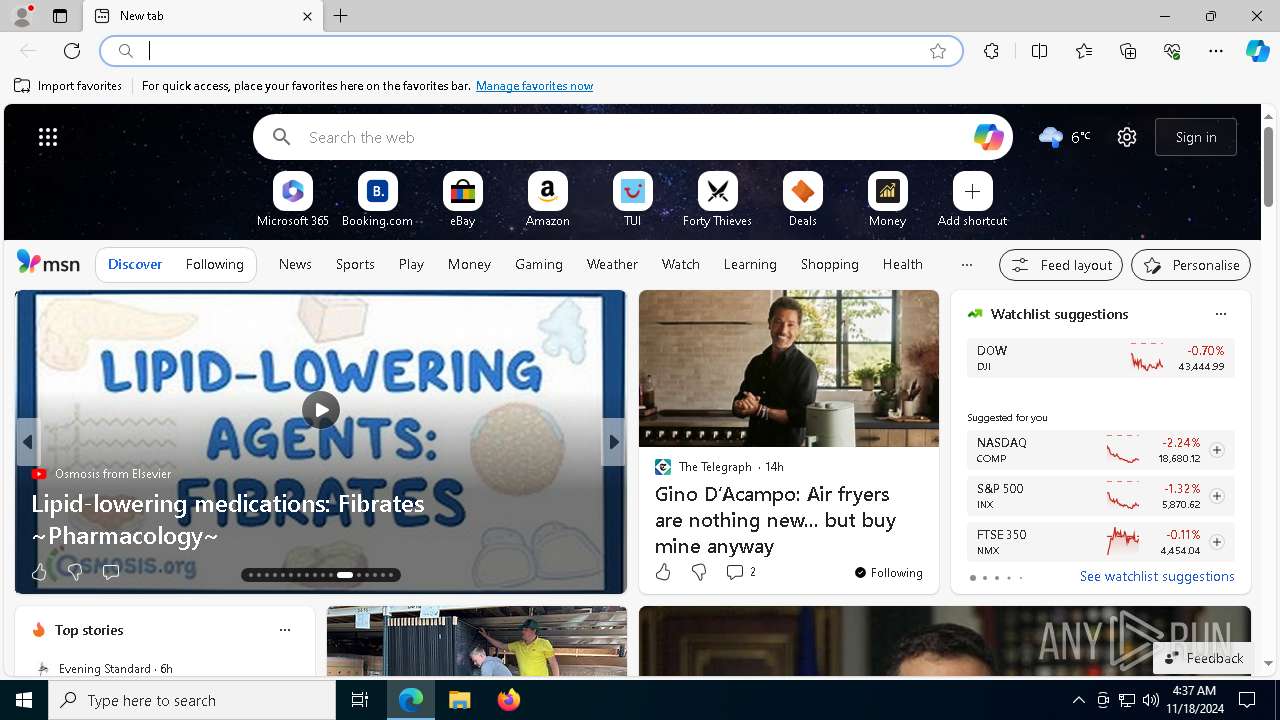
Task: Launch Firefox from the taskbar
Action: click(x=509, y=700)
